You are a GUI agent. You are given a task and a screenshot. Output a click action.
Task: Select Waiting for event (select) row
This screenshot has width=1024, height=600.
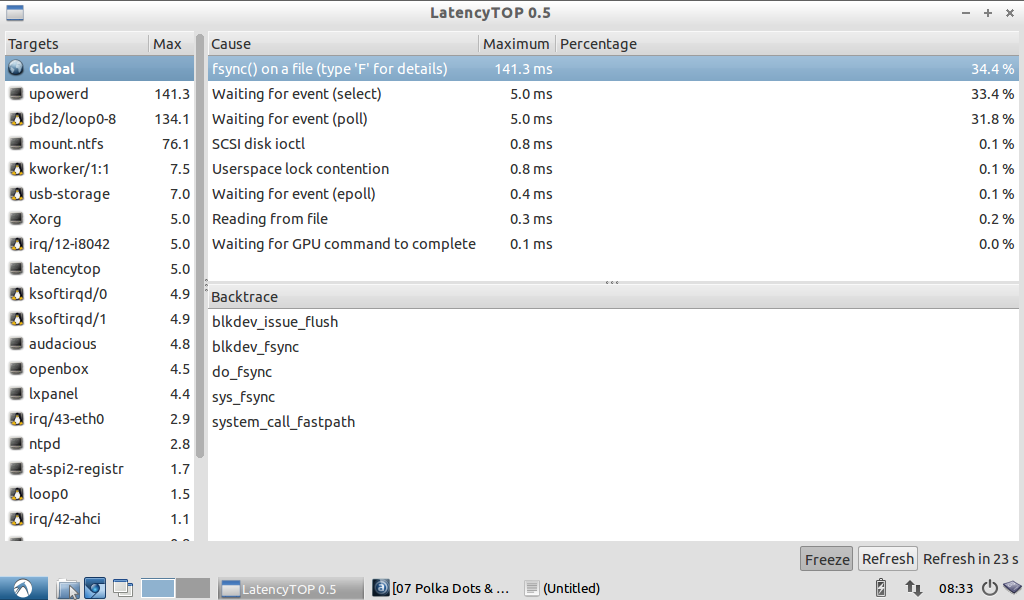pos(613,93)
